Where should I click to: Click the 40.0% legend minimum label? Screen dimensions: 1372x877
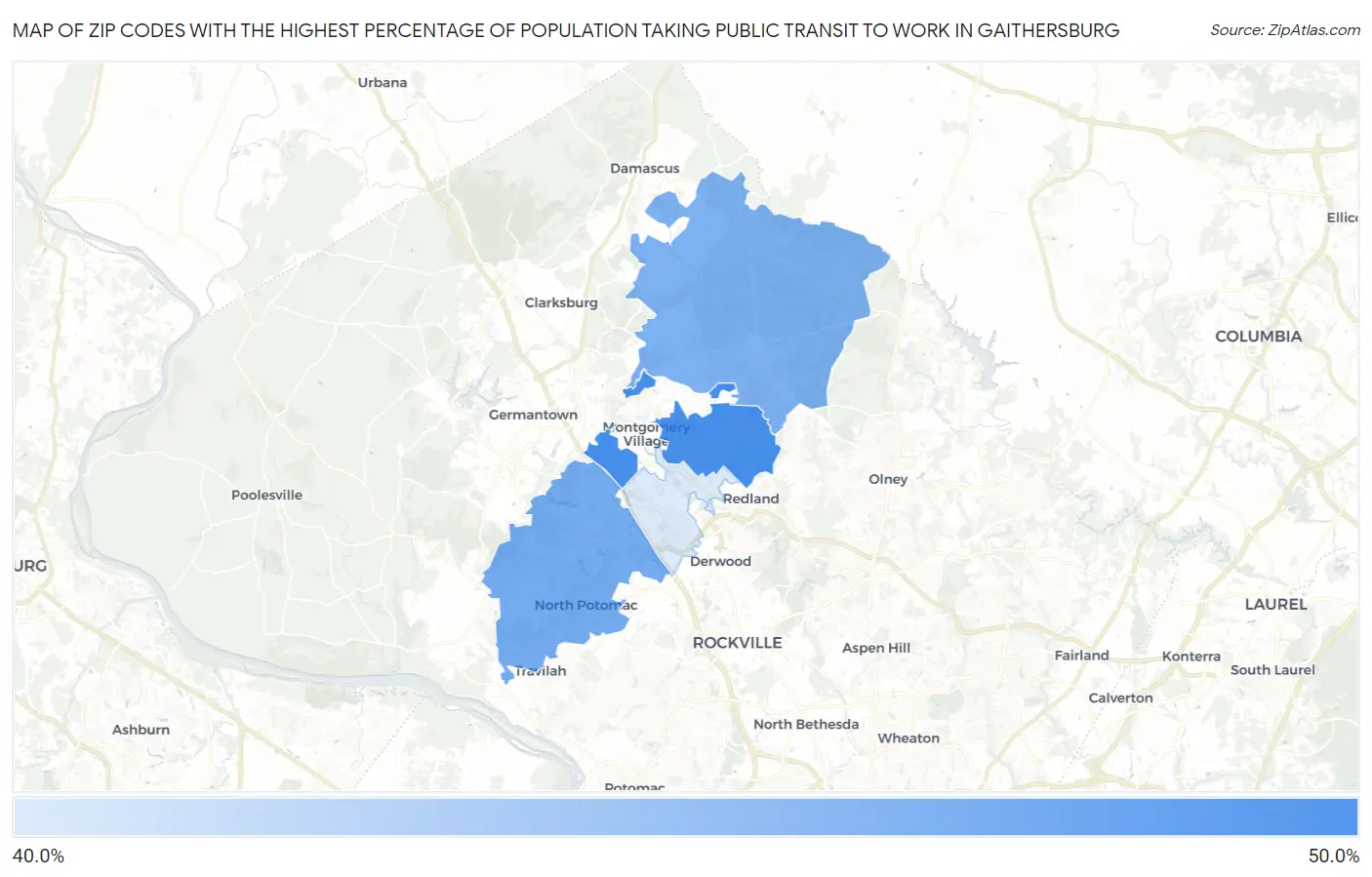[38, 857]
